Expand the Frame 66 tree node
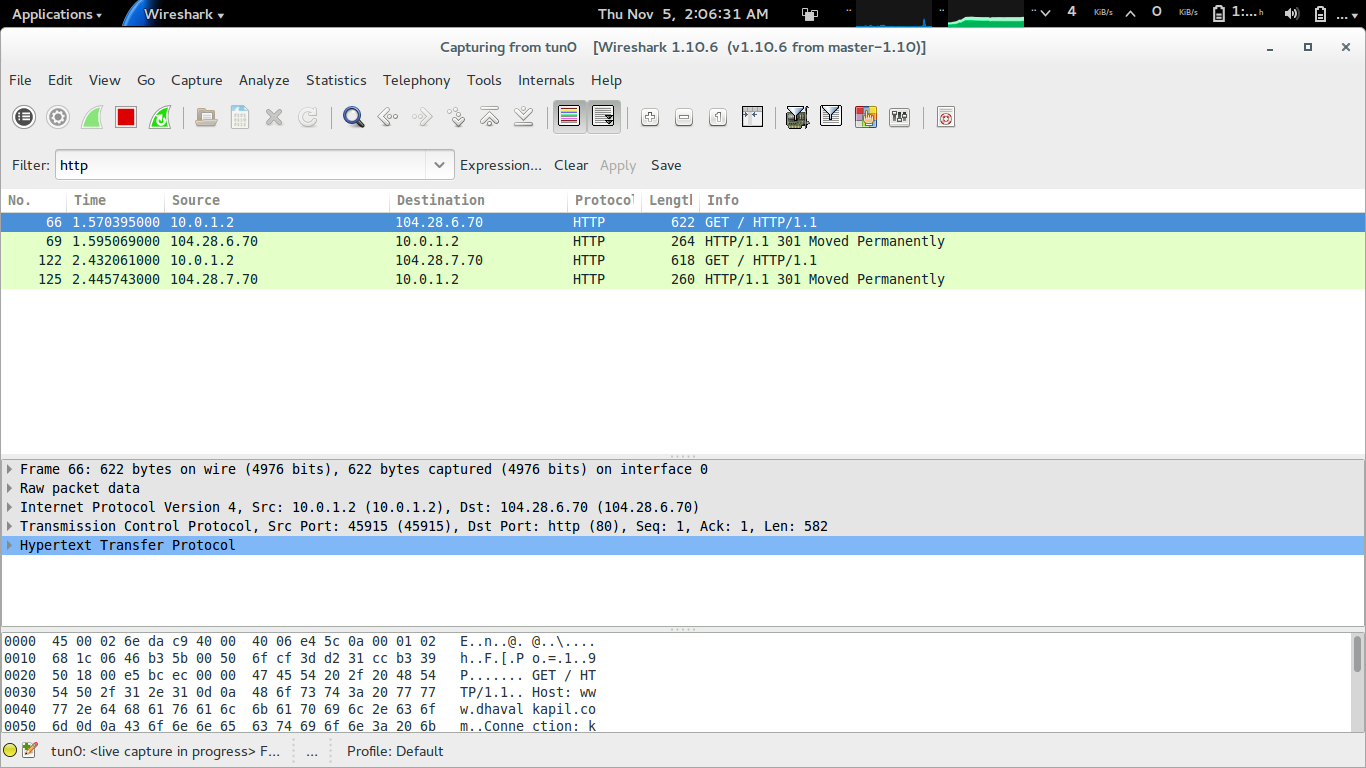This screenshot has height=768, width=1366. 10,469
